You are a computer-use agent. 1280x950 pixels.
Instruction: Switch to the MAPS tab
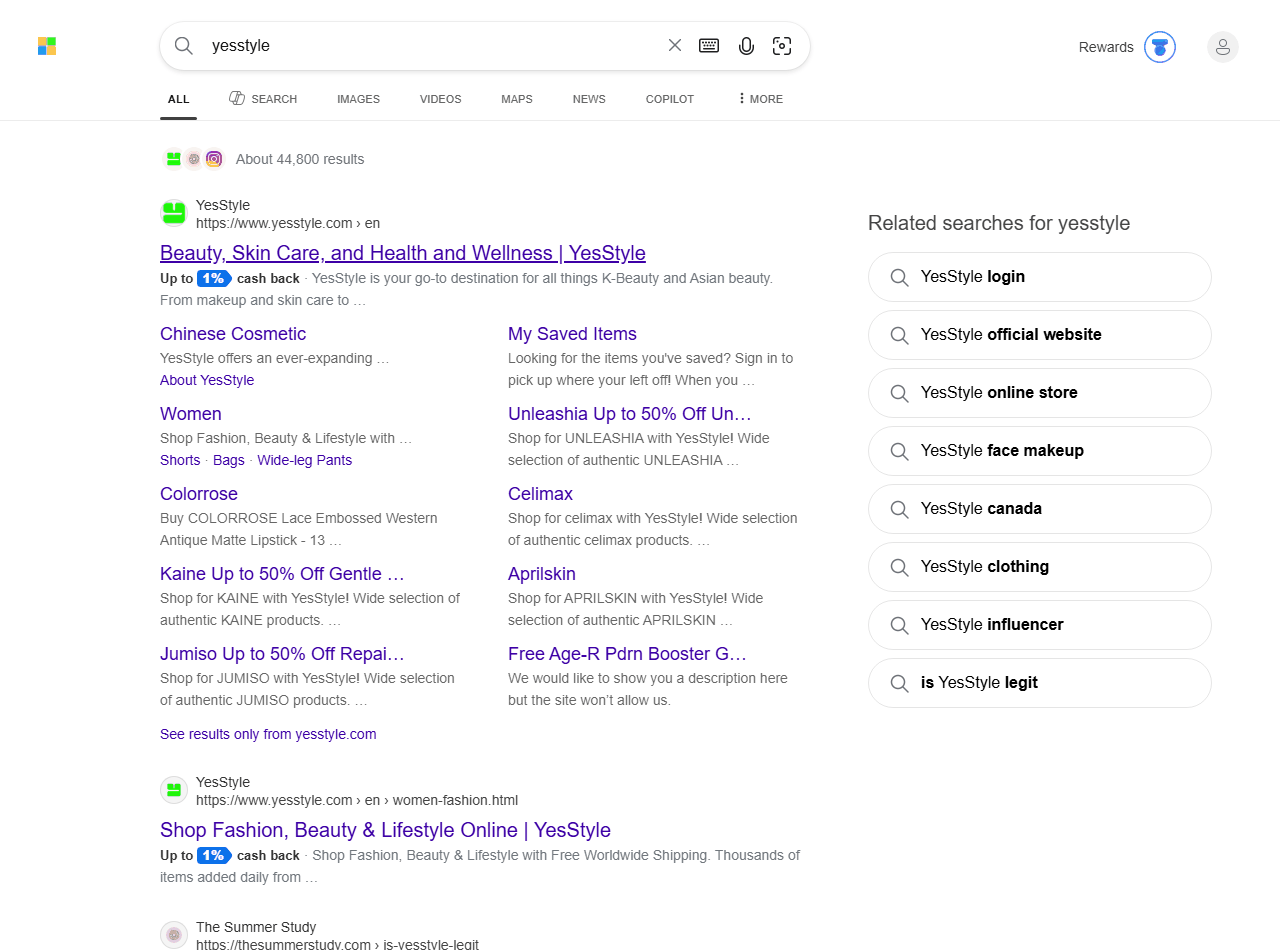[x=517, y=99]
